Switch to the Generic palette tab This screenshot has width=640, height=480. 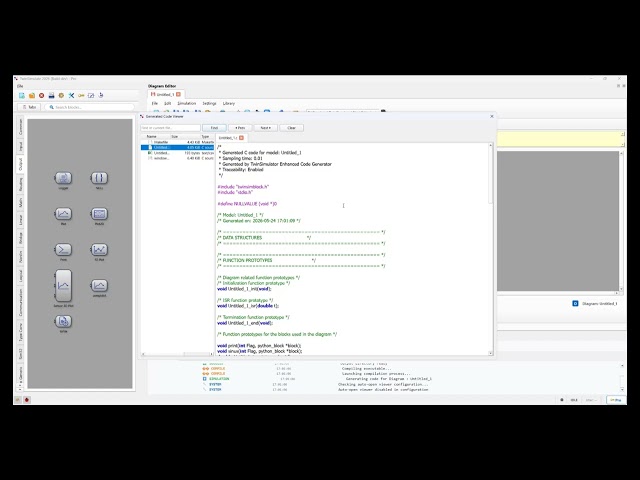(20, 374)
